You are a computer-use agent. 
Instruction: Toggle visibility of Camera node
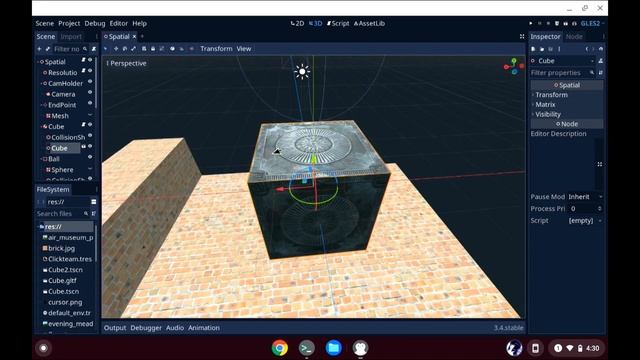pyautogui.click(x=90, y=92)
